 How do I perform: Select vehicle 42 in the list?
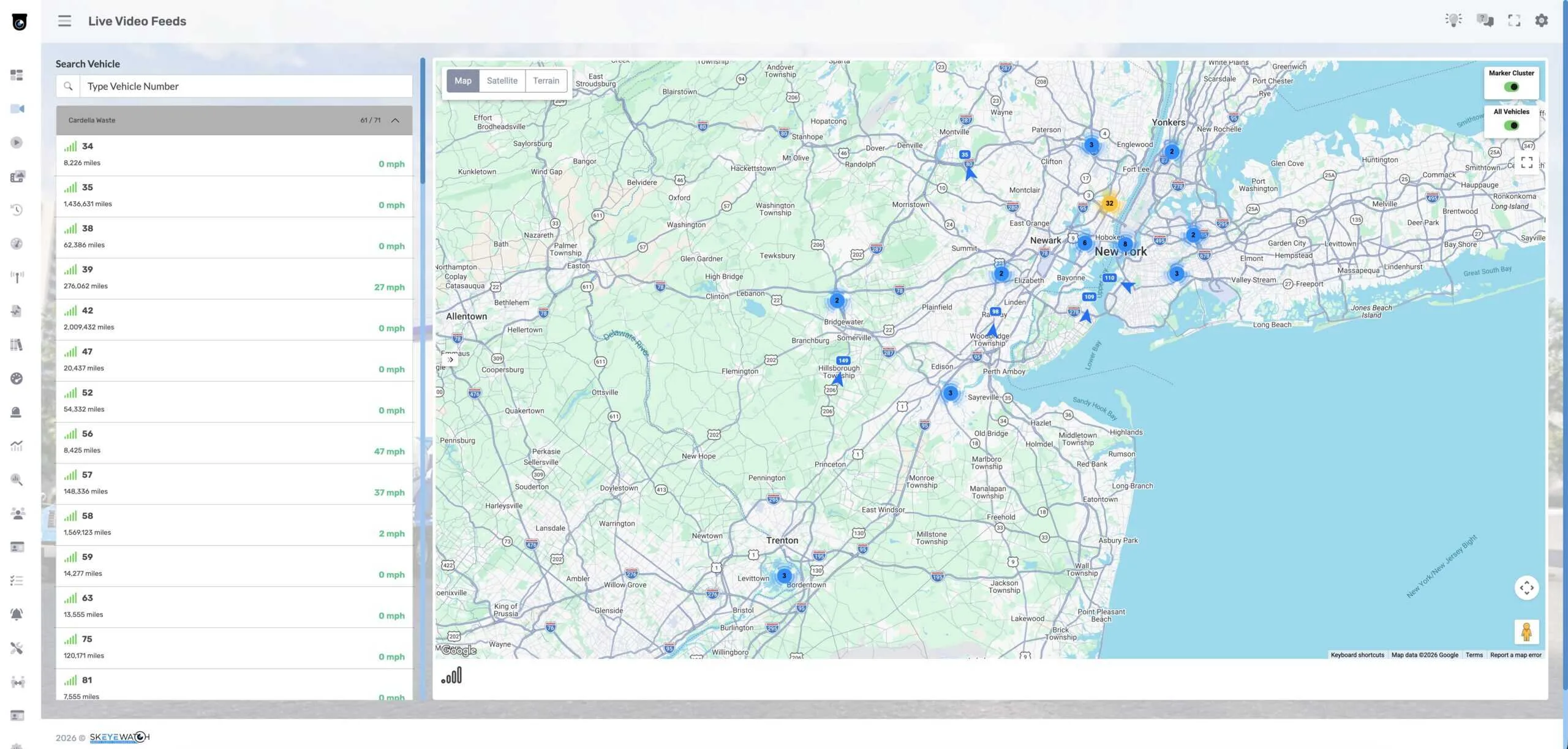pyautogui.click(x=234, y=319)
